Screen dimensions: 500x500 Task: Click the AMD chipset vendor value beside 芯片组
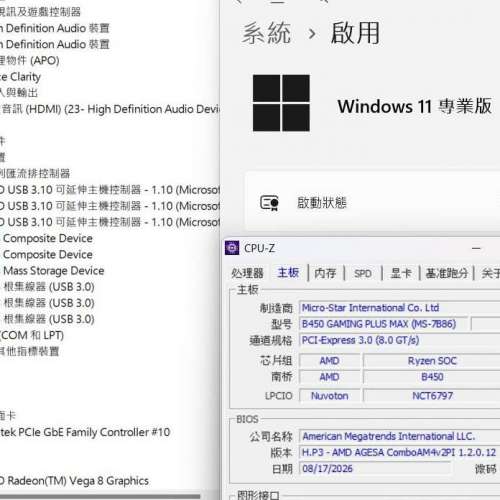coord(330,361)
